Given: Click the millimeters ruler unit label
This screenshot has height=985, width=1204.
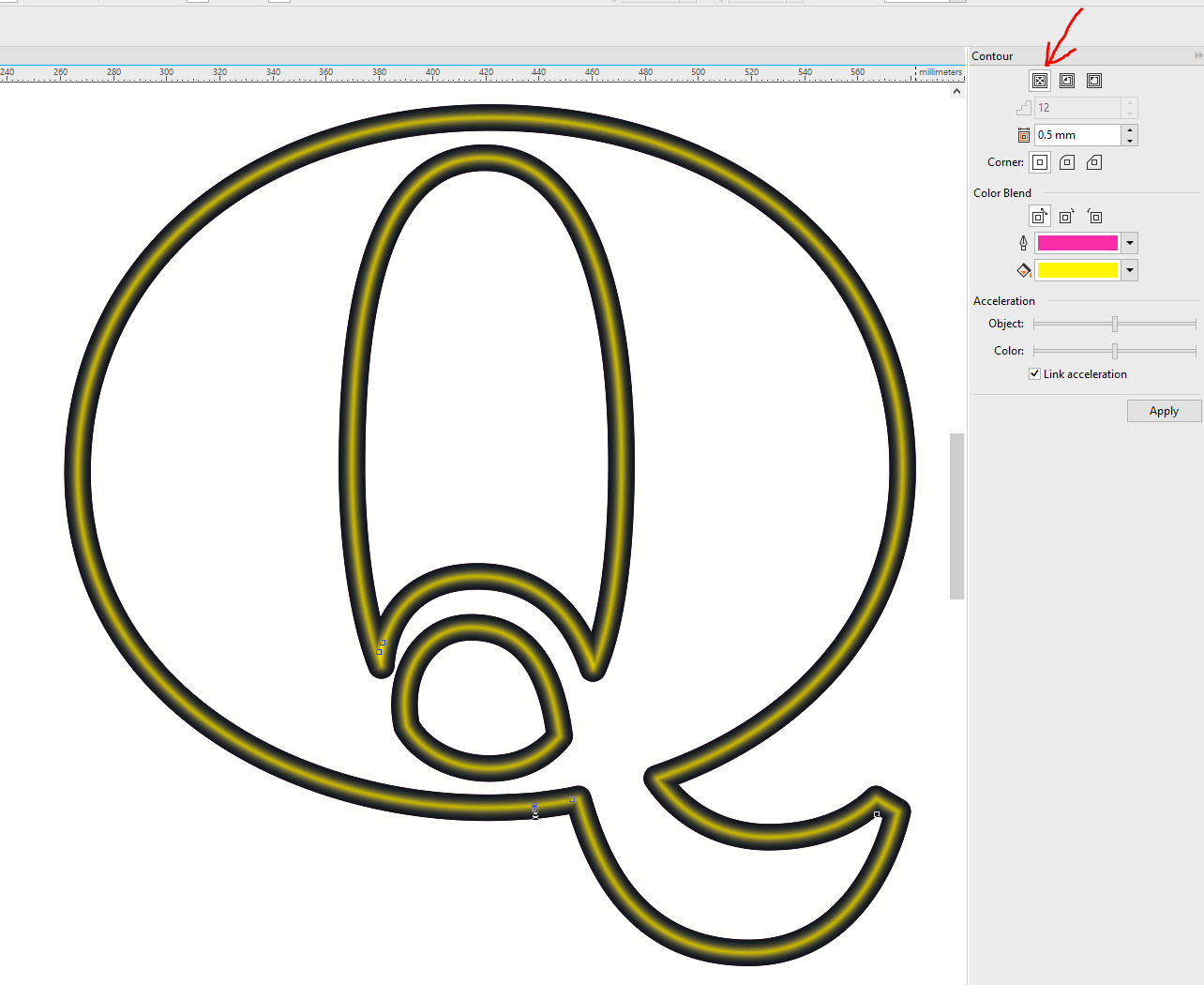Looking at the screenshot, I should pos(941,71).
